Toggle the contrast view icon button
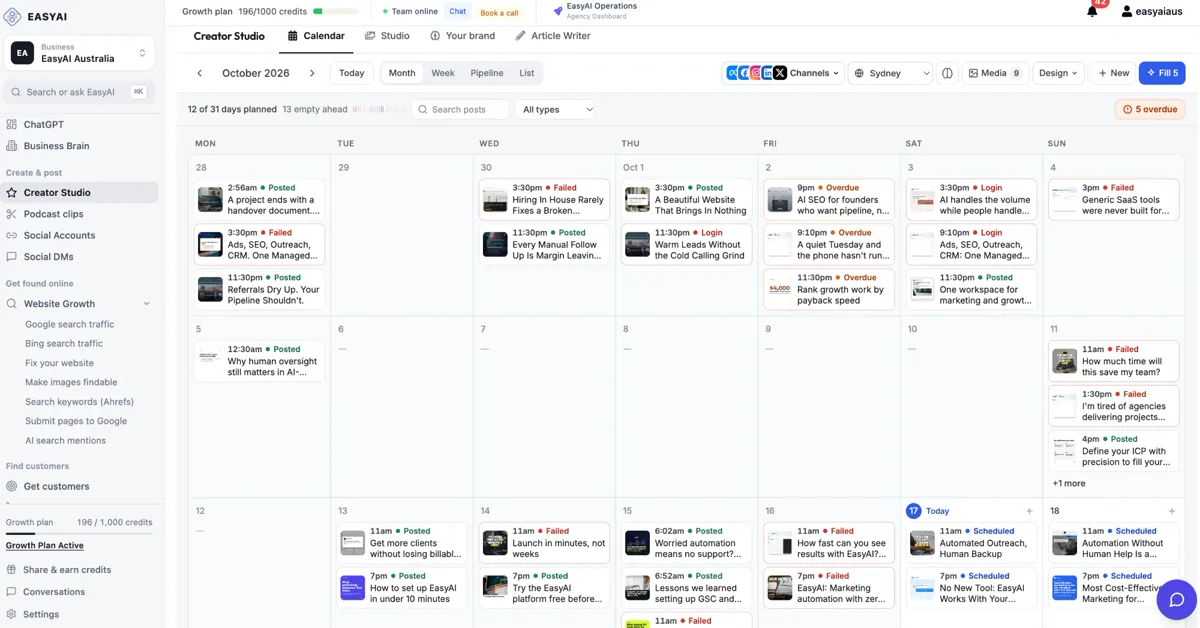Screen dimensions: 1200x628 [947, 73]
